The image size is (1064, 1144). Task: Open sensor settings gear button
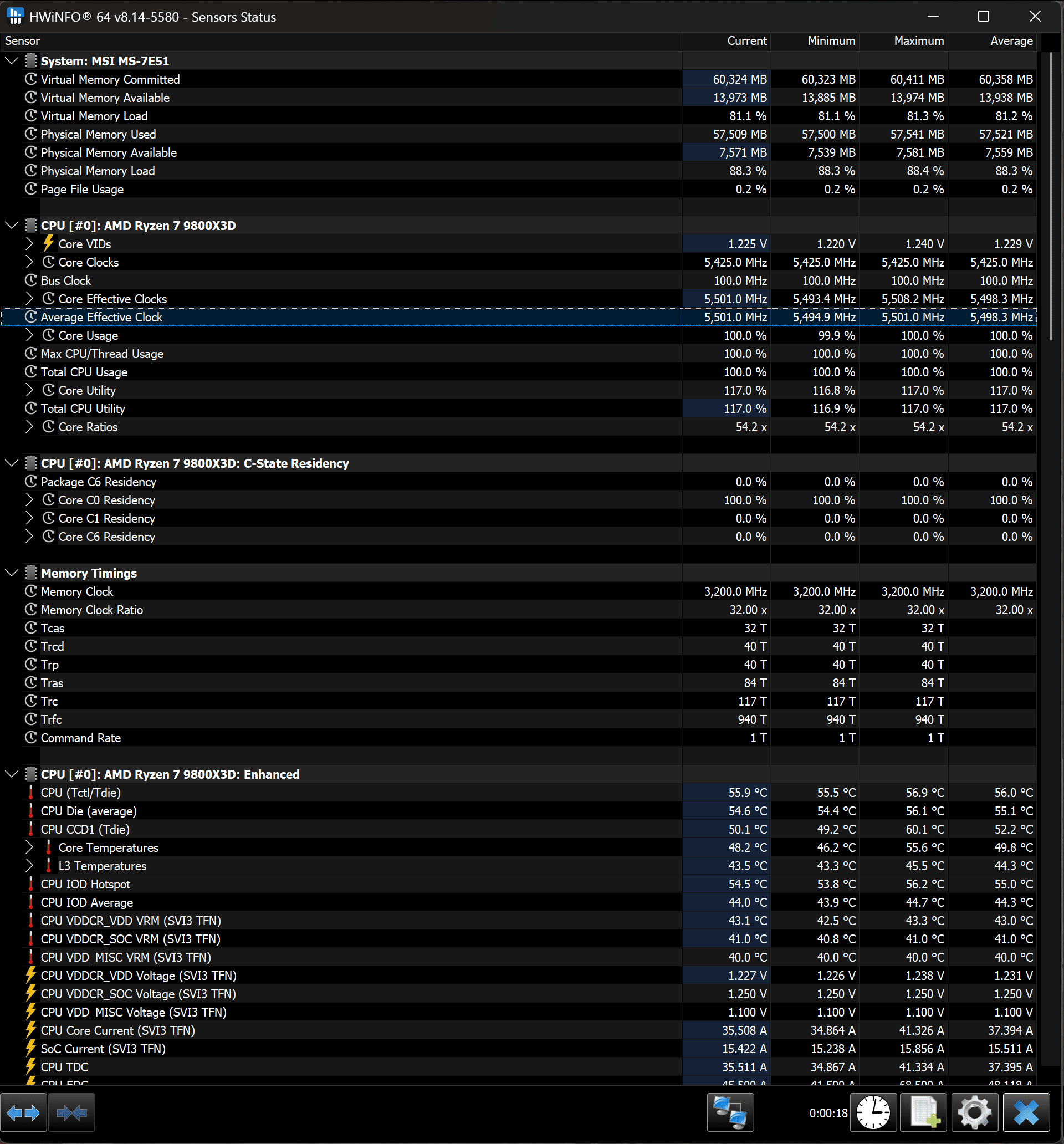(974, 1112)
